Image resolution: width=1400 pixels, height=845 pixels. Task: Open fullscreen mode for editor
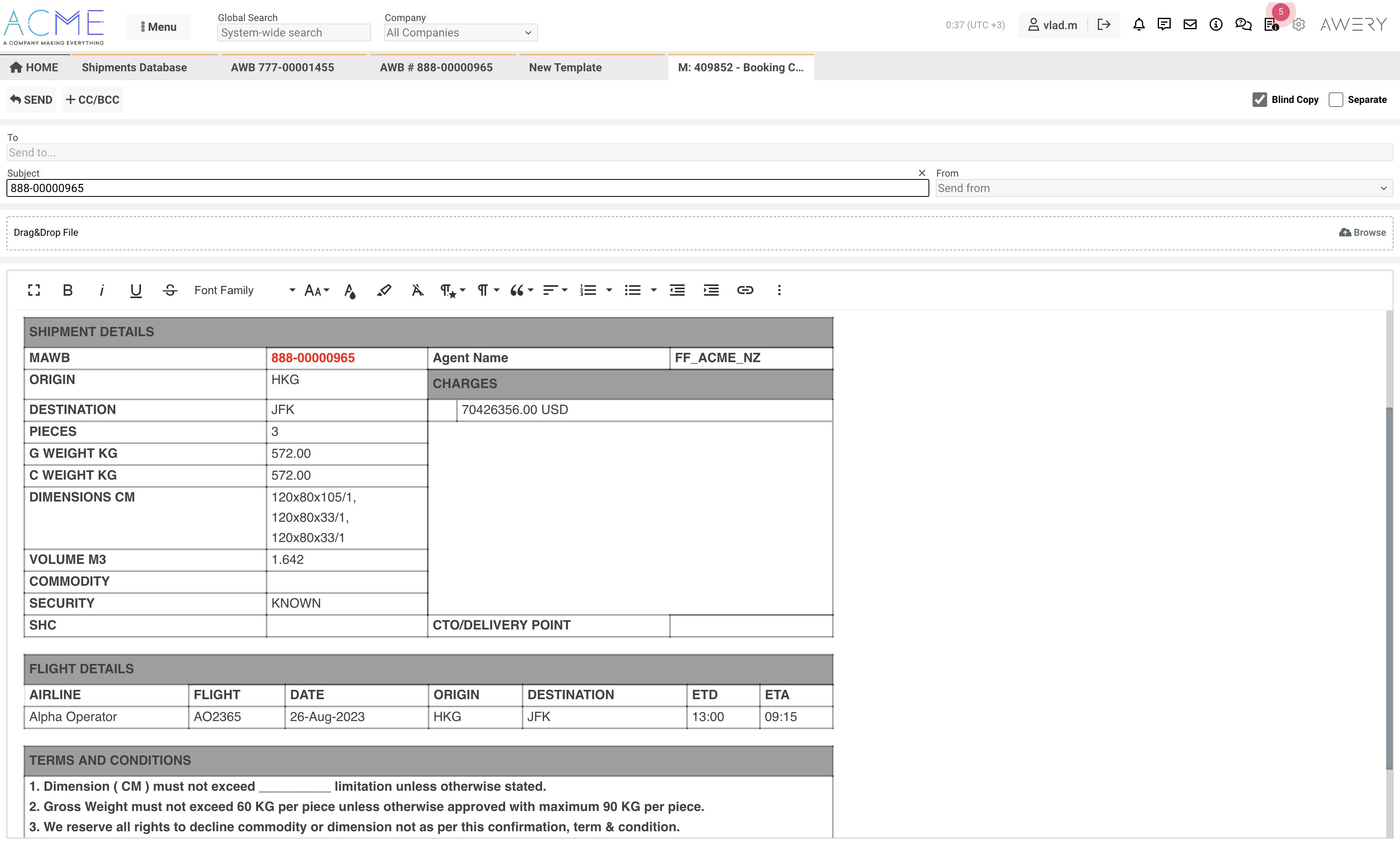pyautogui.click(x=34, y=290)
